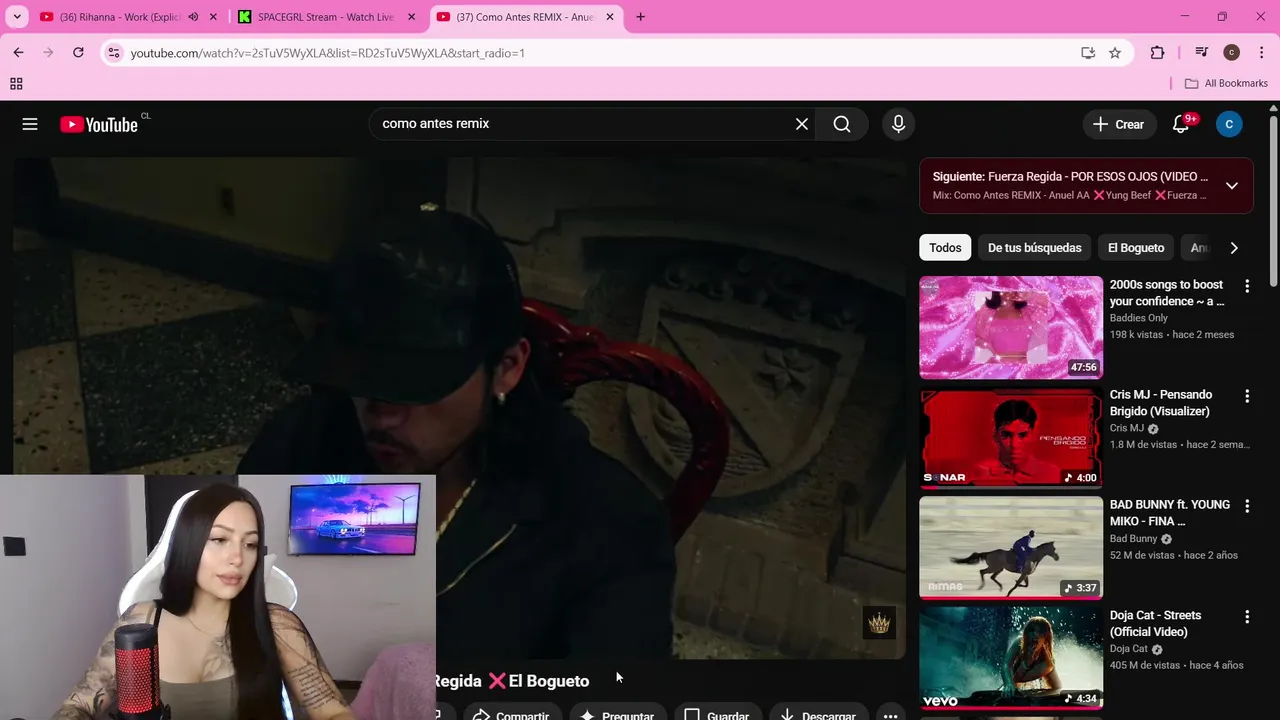1280x720 pixels.
Task: Click the Crear button
Action: coord(1118,124)
